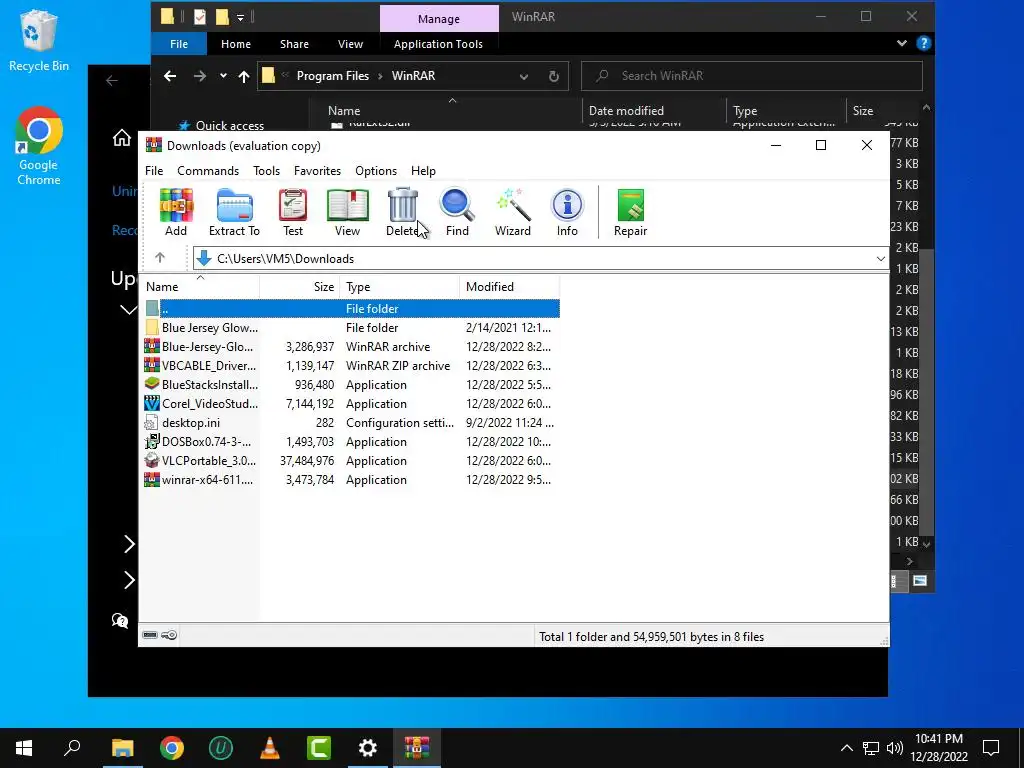1024x768 pixels.
Task: Run the Test archive tool
Action: tap(293, 212)
